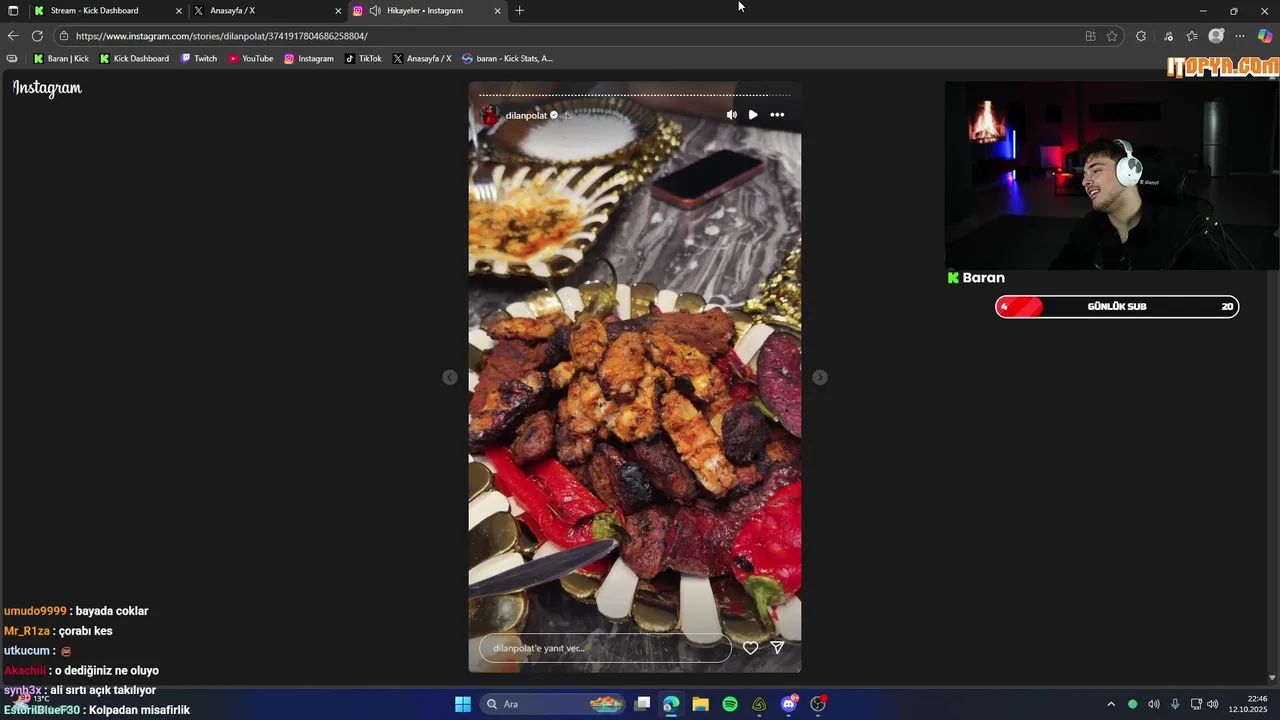The width and height of the screenshot is (1280, 720).
Task: Like the story with the heart icon
Action: coord(751,648)
